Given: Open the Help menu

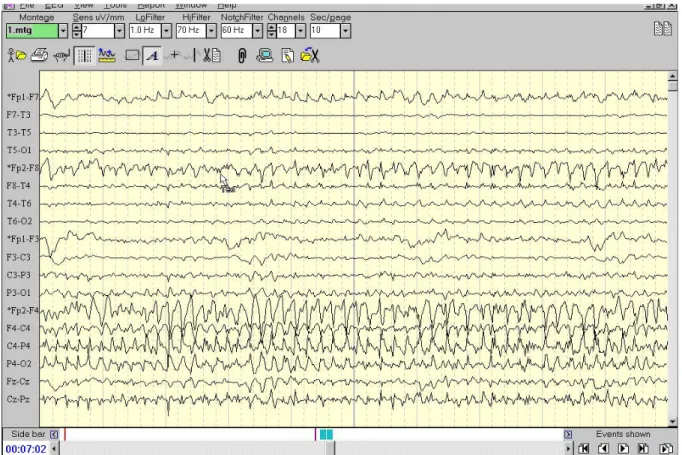Looking at the screenshot, I should [227, 5].
